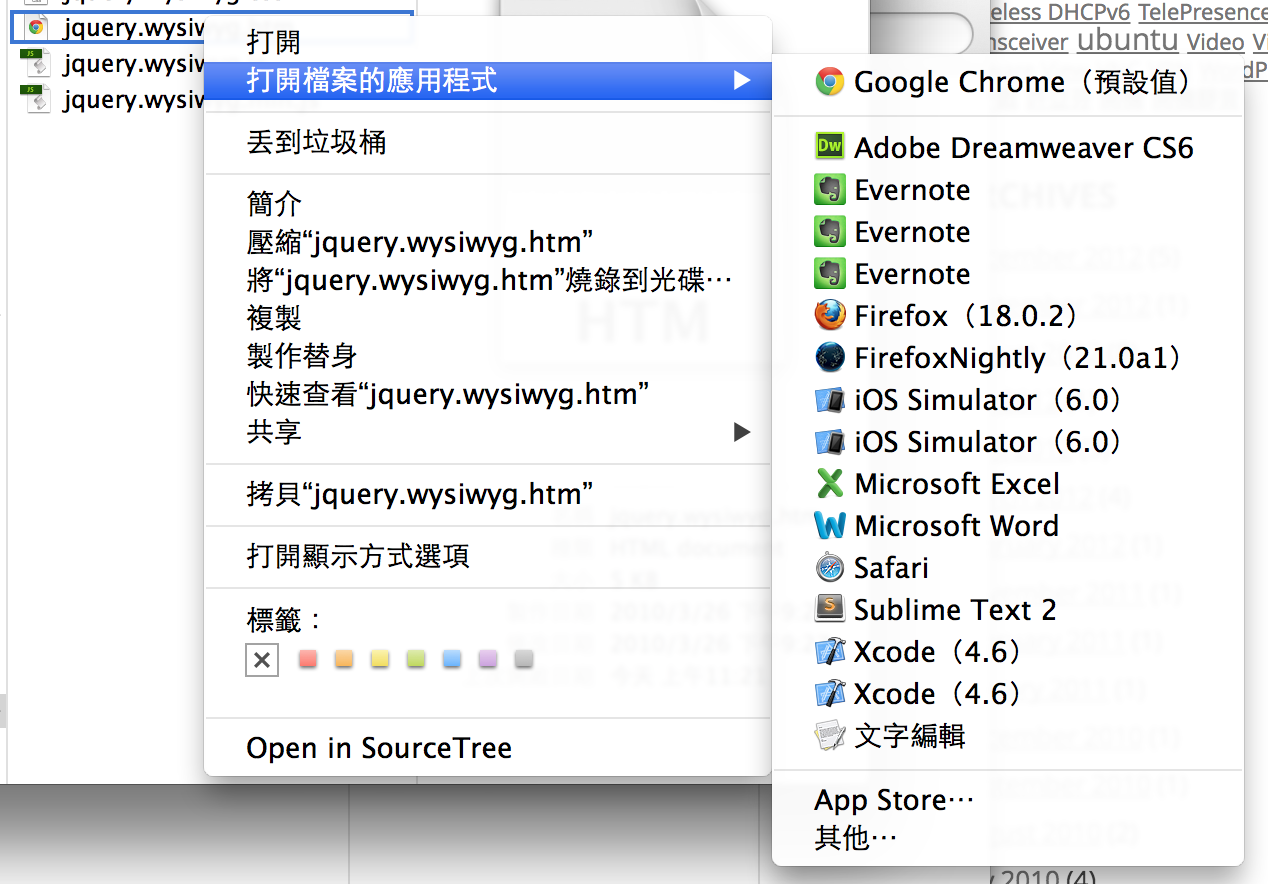Choose 丟到垃圾桶 to trash the file
This screenshot has height=884, width=1268.
click(488, 143)
